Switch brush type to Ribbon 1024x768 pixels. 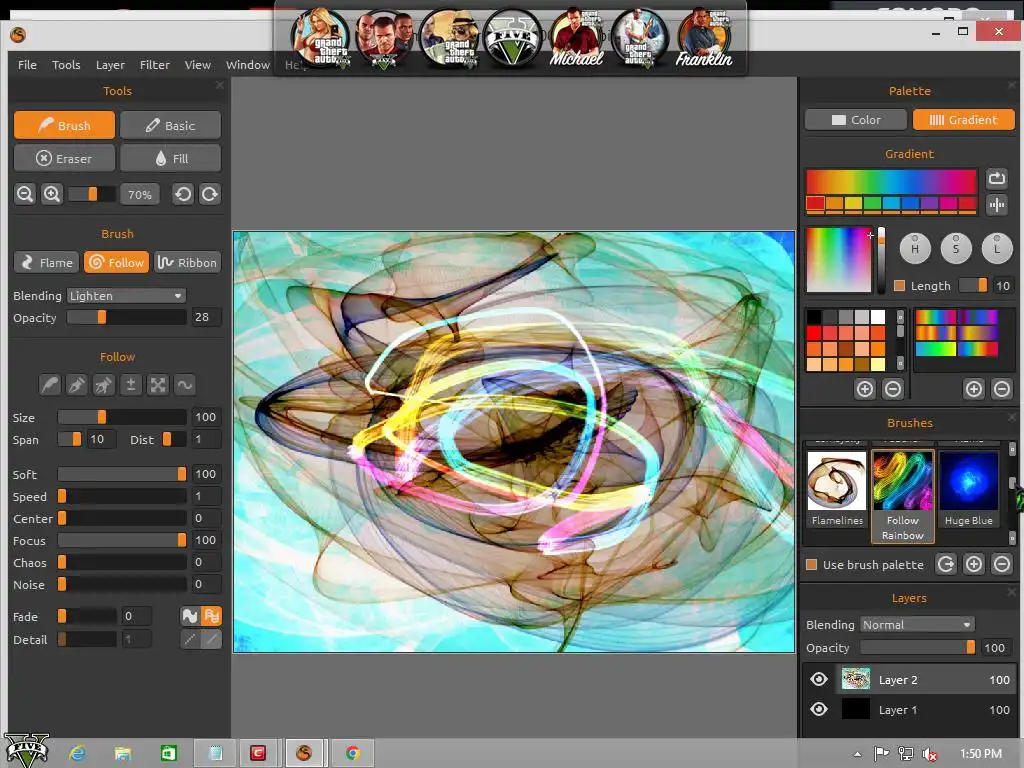click(187, 263)
